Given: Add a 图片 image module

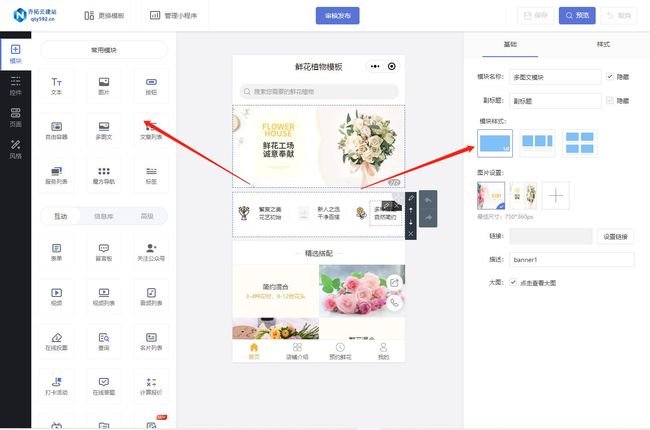Looking at the screenshot, I should pos(104,86).
